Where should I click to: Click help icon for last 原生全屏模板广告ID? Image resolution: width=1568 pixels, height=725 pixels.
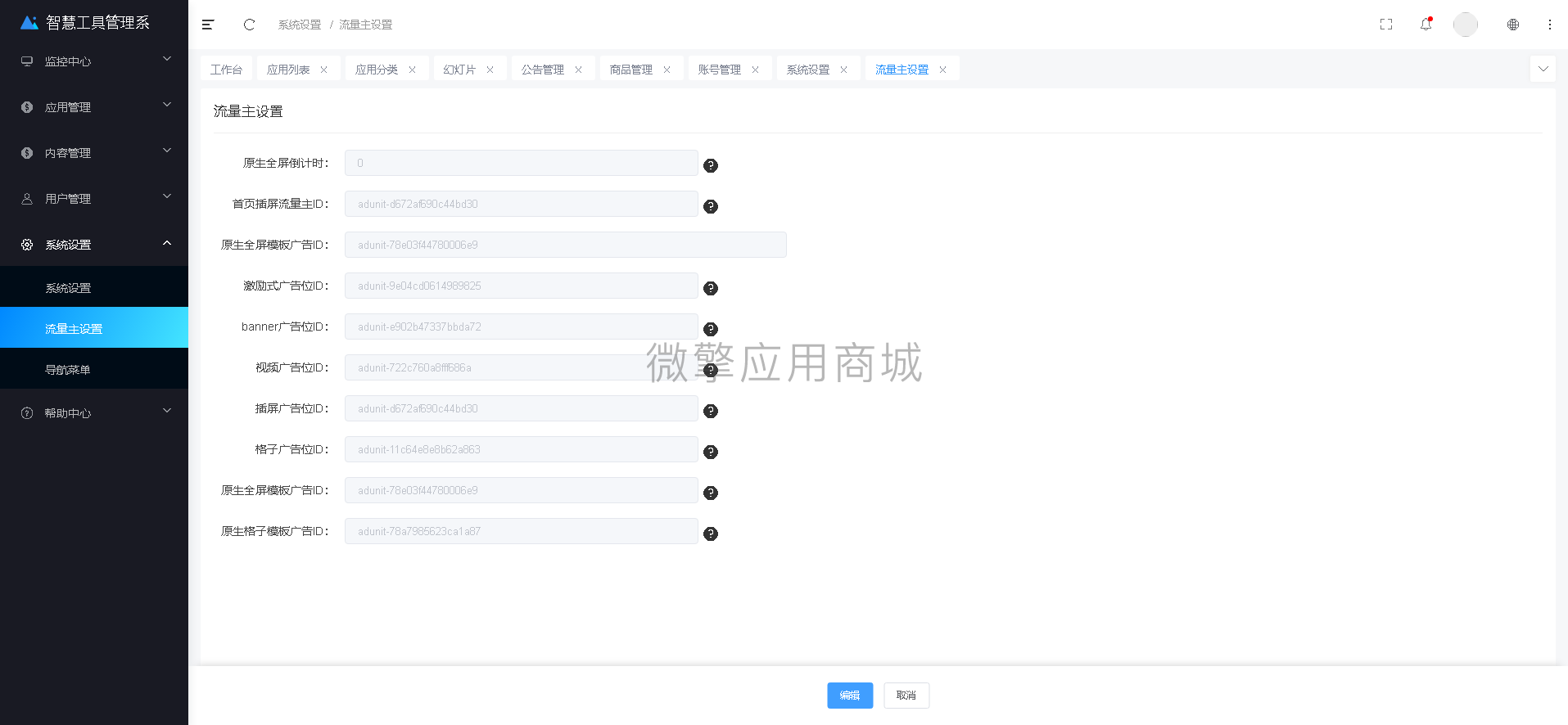[x=711, y=493]
